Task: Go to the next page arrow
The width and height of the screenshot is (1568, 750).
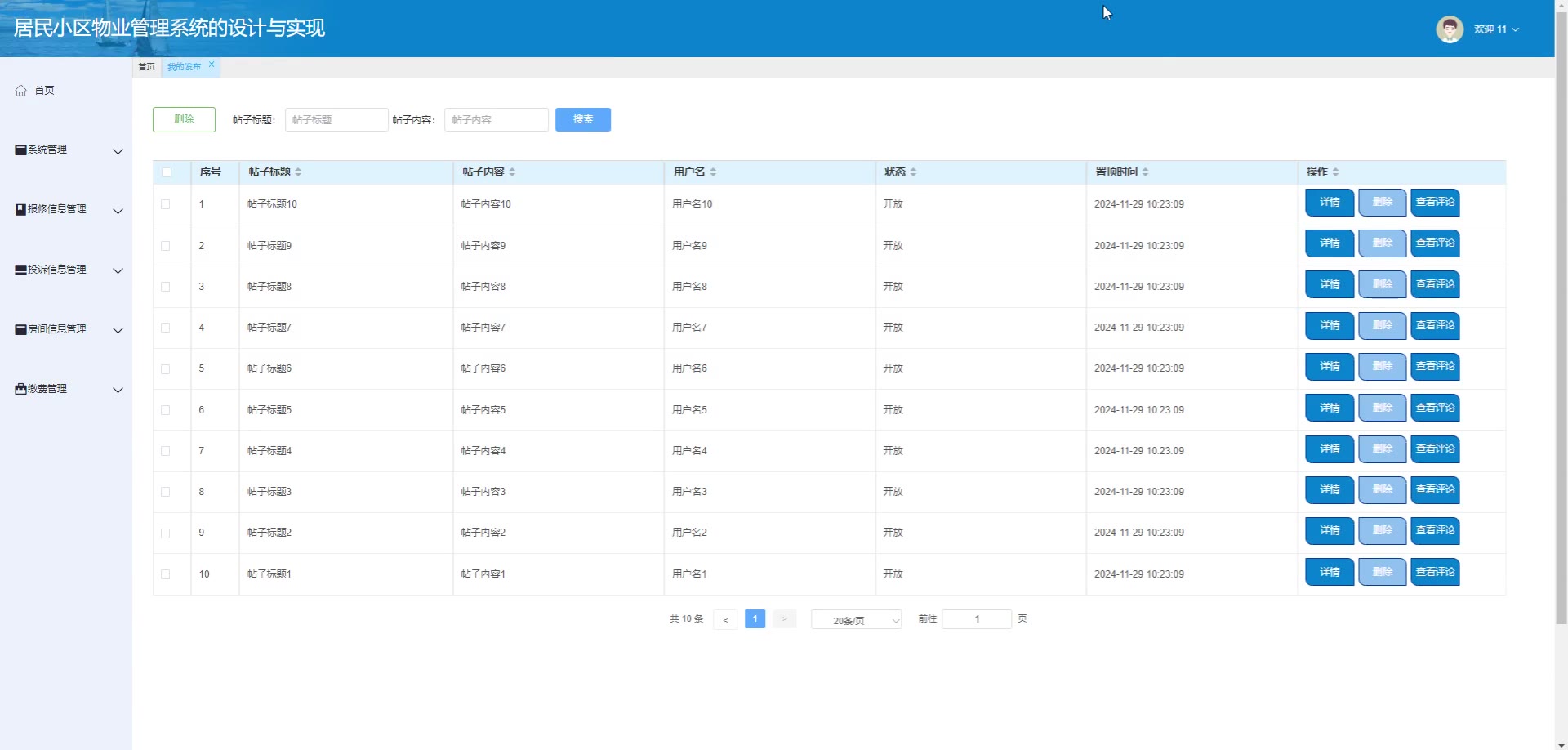Action: (784, 619)
